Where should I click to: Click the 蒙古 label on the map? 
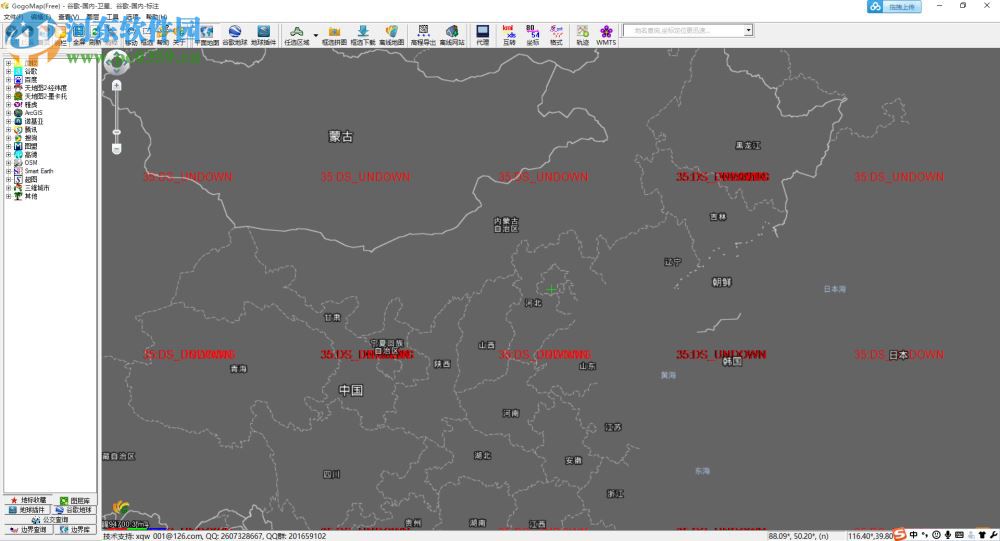point(341,136)
